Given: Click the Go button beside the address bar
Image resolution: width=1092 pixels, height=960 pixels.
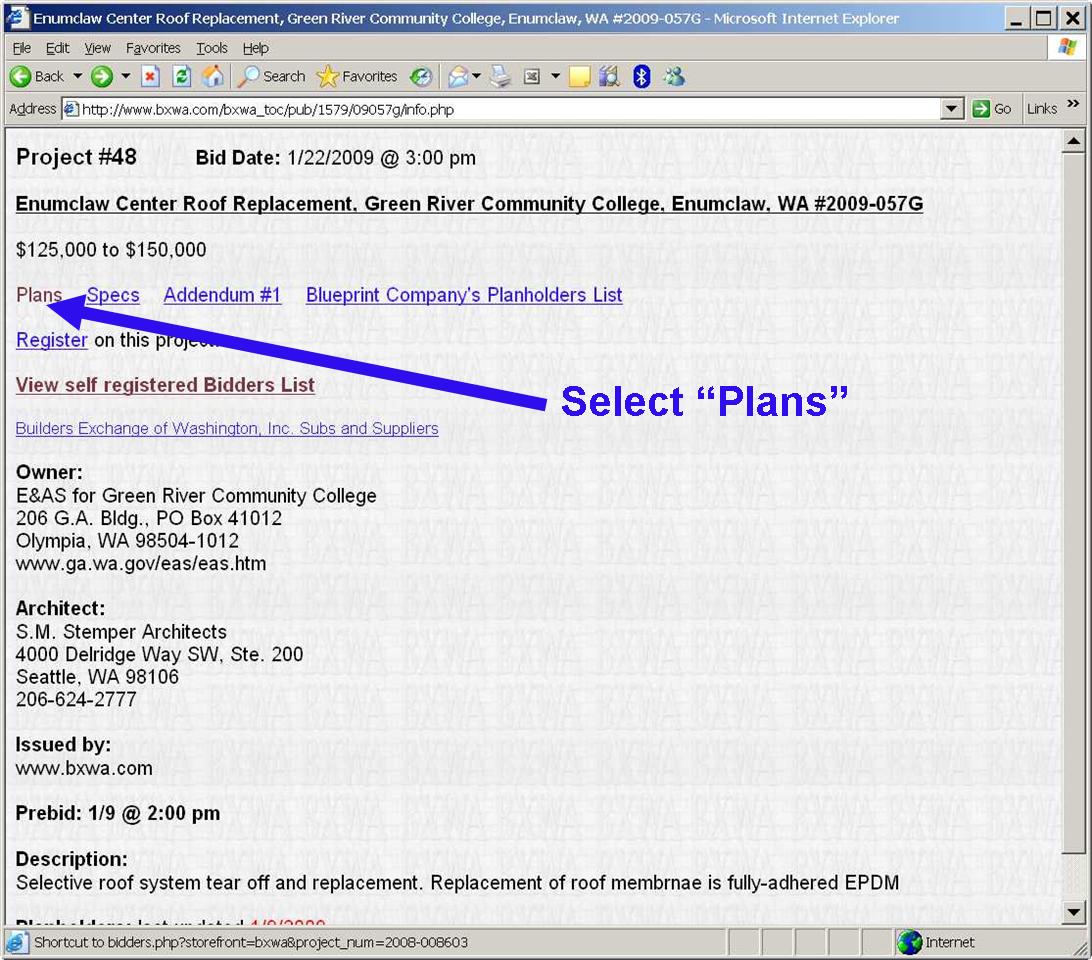Looking at the screenshot, I should [992, 109].
